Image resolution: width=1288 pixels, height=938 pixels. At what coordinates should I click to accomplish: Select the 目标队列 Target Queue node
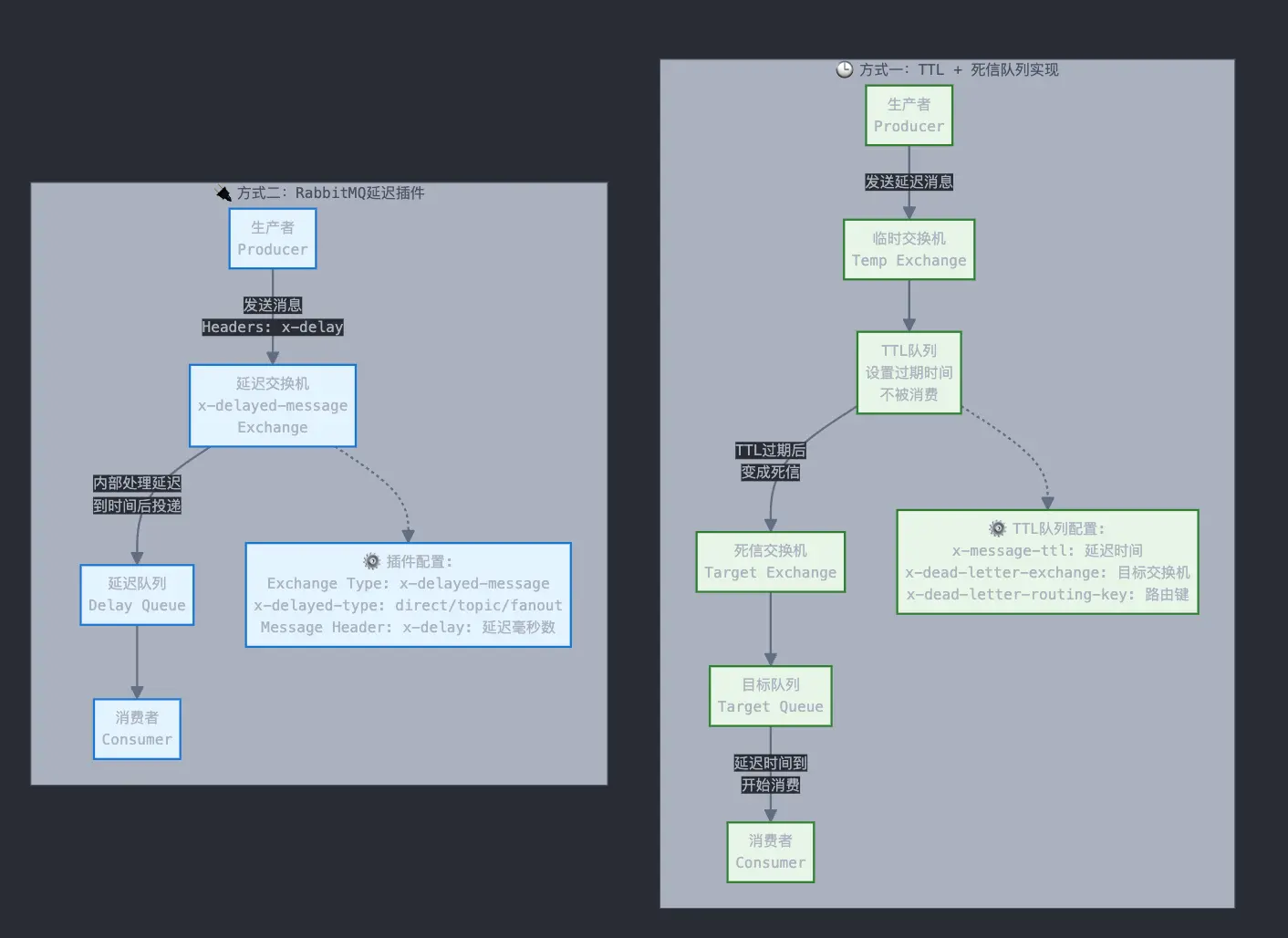tap(771, 696)
